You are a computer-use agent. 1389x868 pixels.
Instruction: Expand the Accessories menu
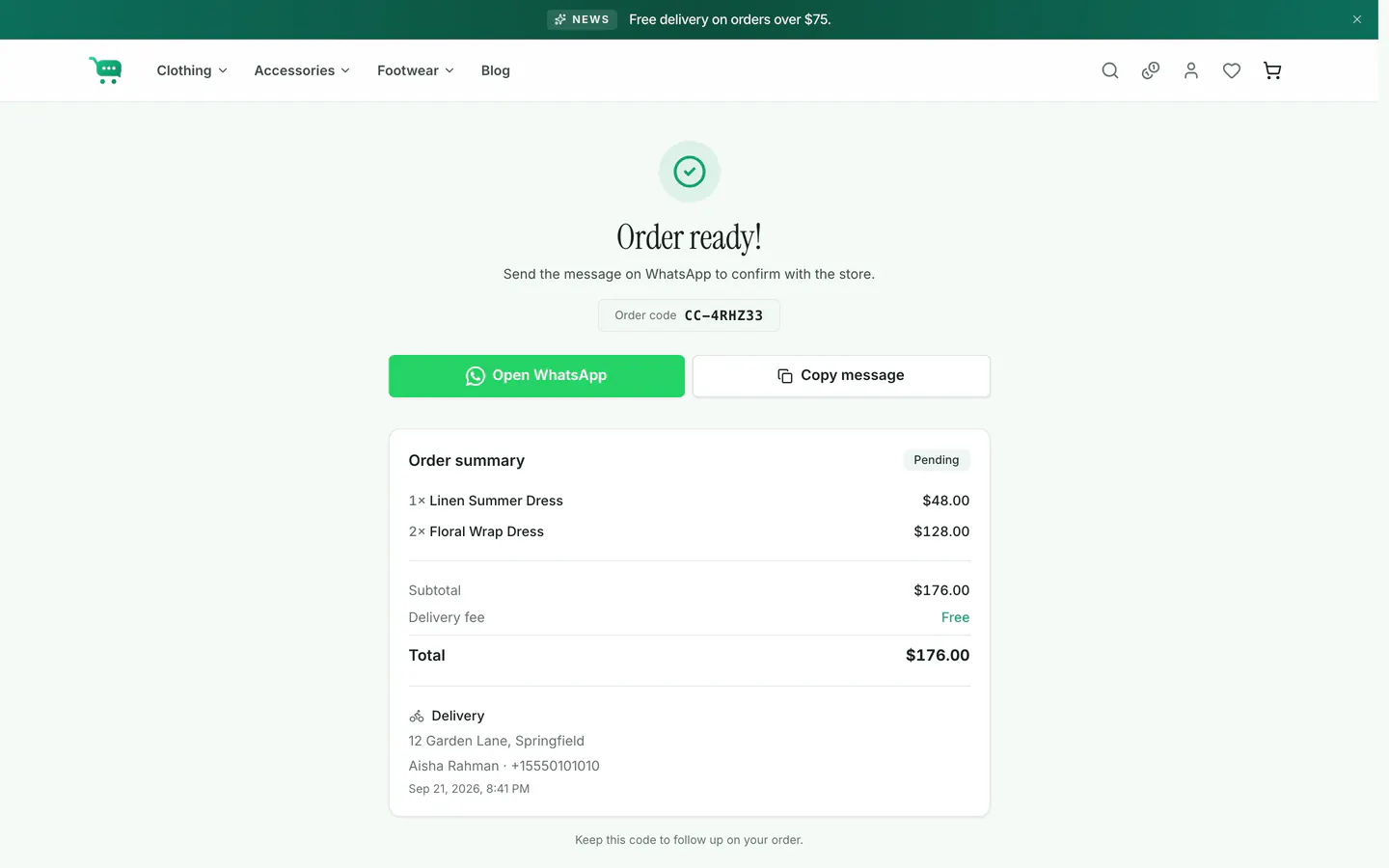click(x=302, y=70)
